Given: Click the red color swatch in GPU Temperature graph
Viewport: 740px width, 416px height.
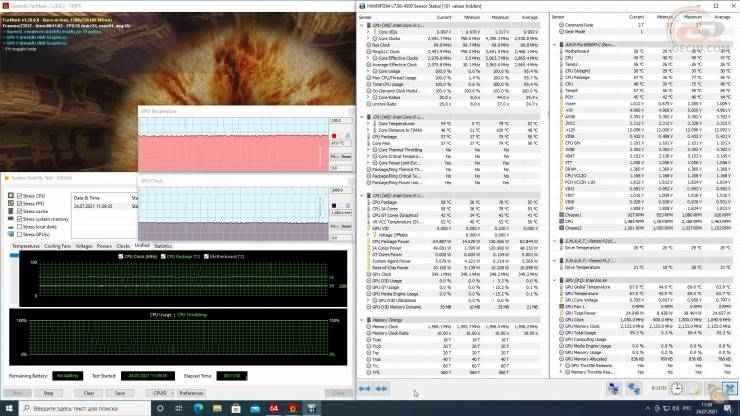Looking at the screenshot, I should [334, 136].
